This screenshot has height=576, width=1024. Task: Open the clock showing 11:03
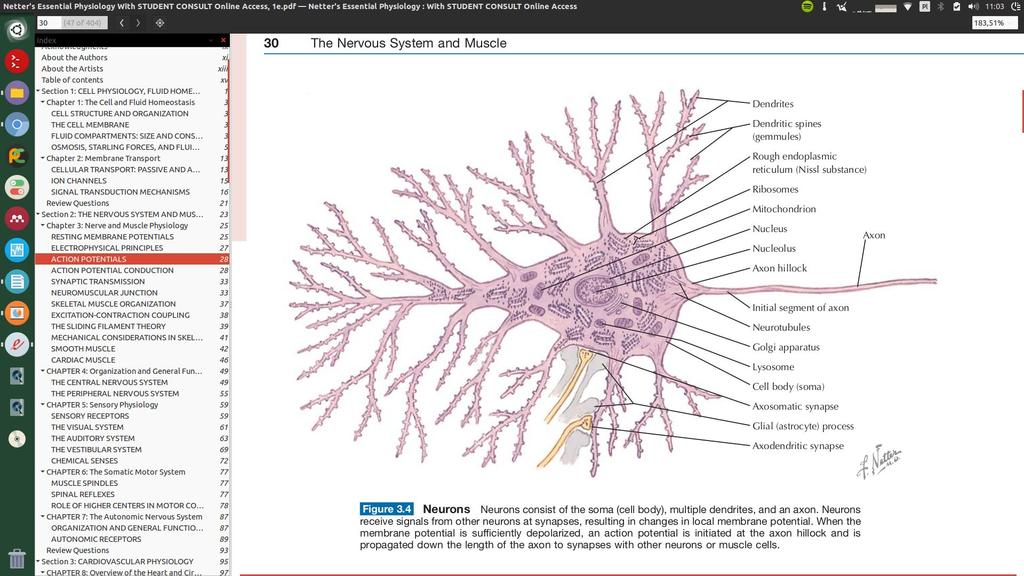click(995, 7)
